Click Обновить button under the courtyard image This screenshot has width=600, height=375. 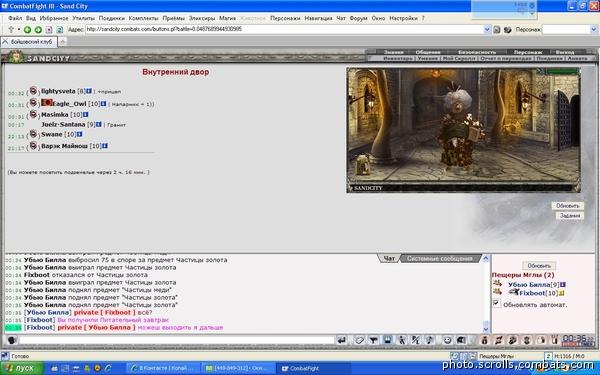pyautogui.click(x=567, y=206)
